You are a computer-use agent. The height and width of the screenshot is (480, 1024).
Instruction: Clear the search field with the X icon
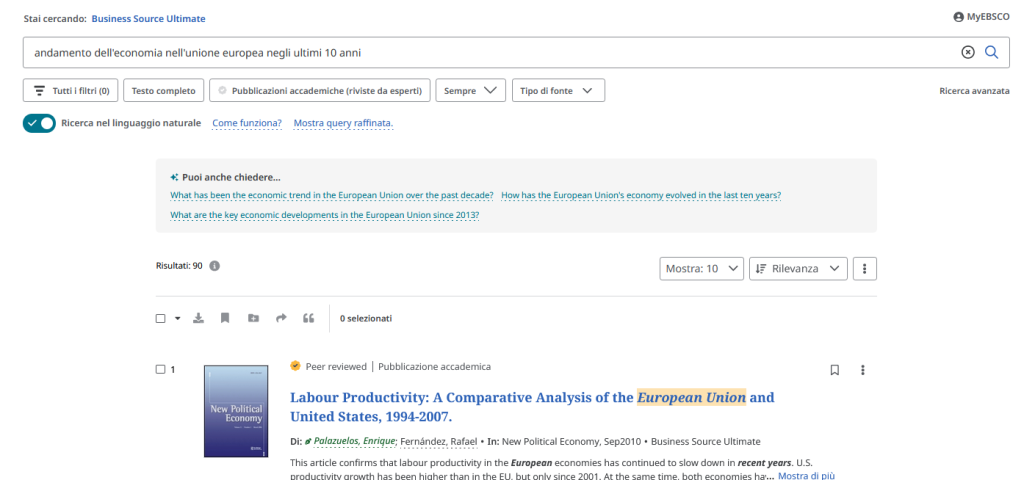967,52
